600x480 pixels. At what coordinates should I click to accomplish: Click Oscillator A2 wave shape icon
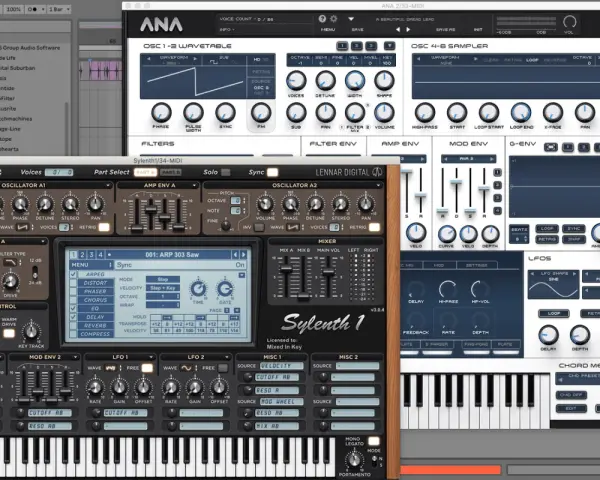(293, 227)
